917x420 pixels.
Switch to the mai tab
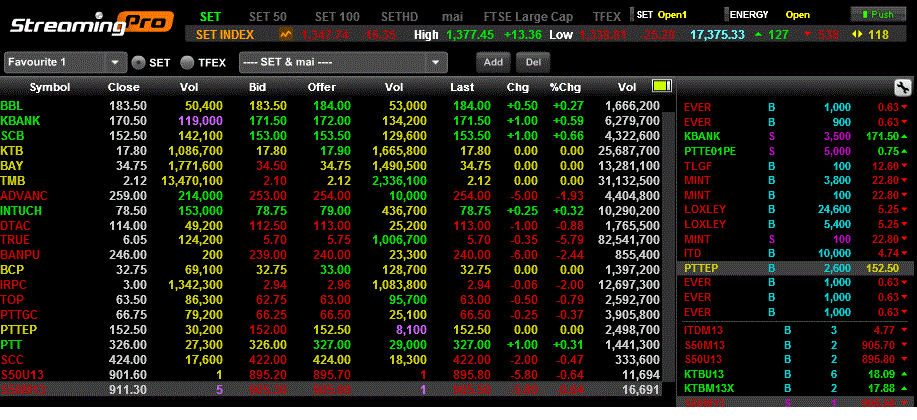coord(452,16)
